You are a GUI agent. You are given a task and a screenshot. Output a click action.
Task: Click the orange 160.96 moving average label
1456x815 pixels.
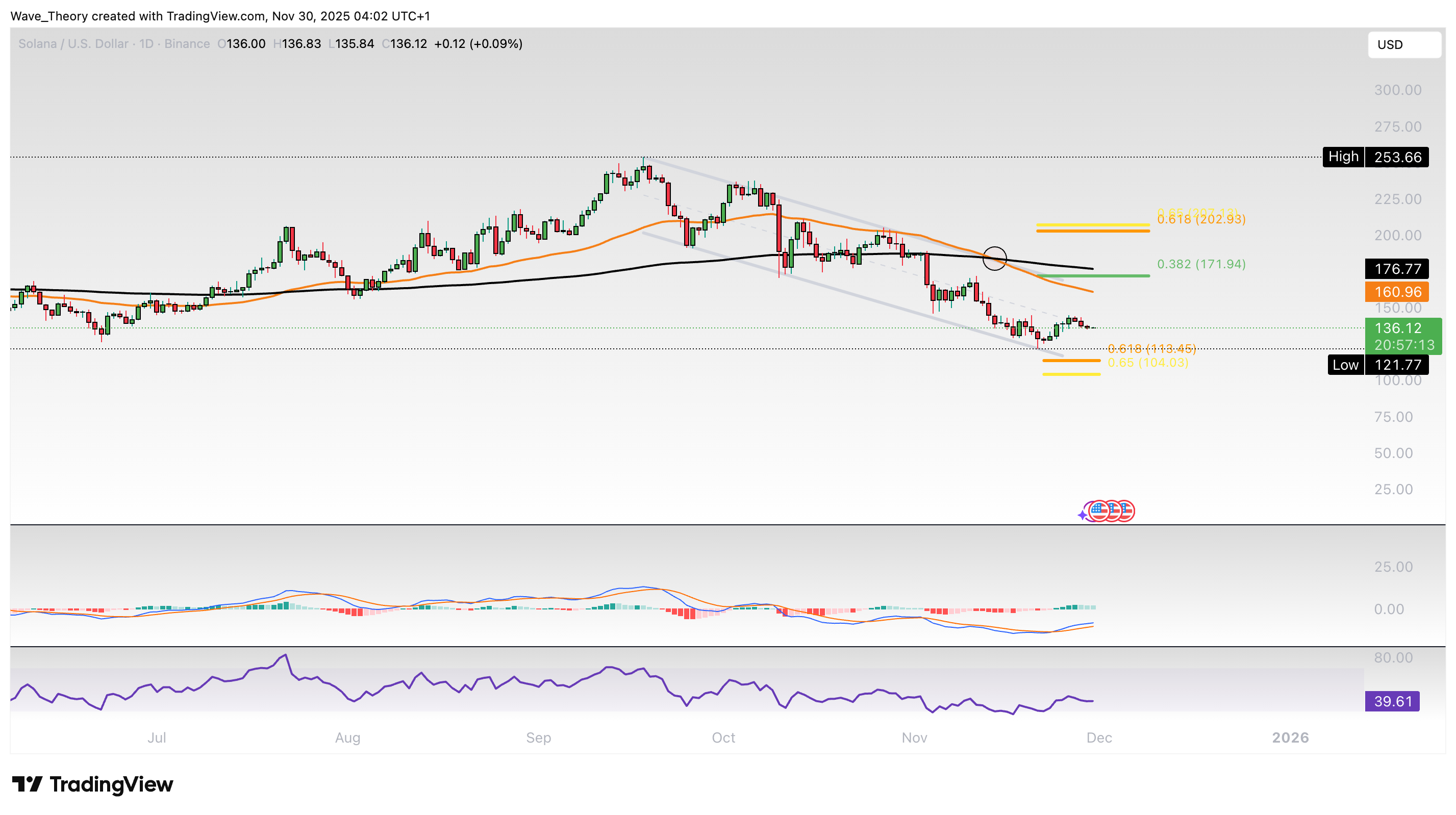pos(1397,292)
